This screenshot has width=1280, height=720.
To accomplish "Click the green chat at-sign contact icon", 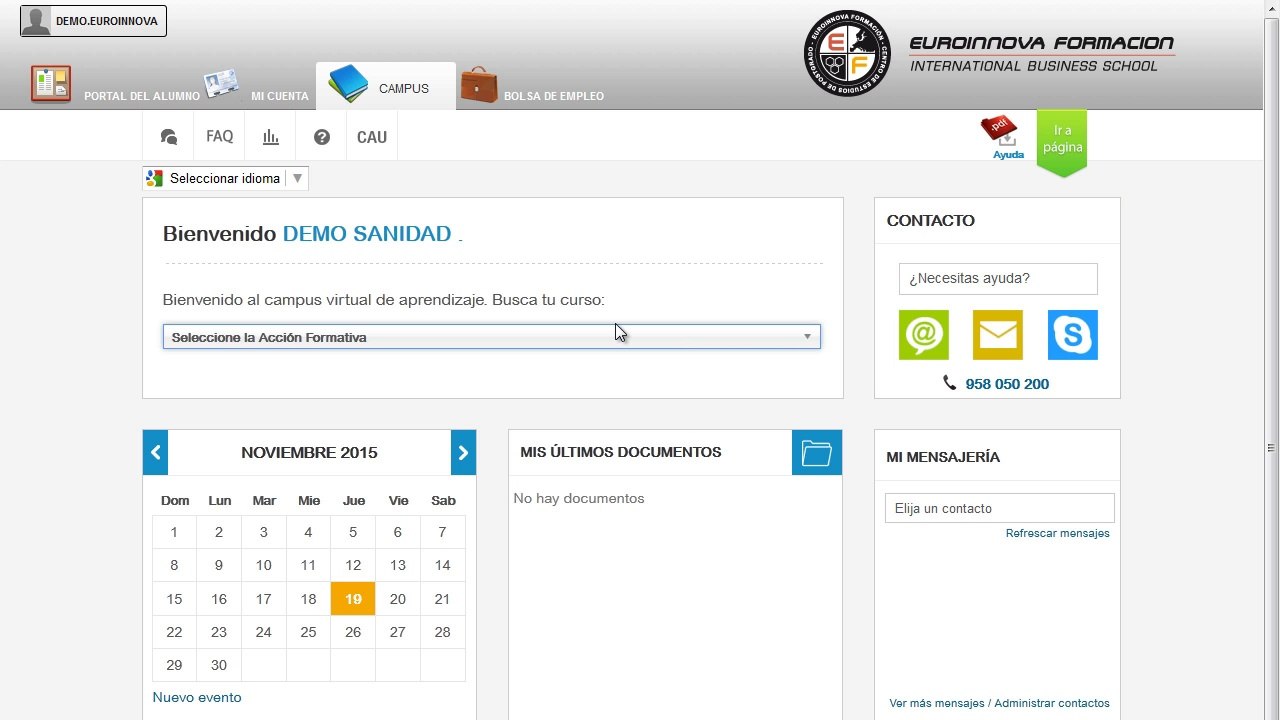I will pyautogui.click(x=924, y=335).
